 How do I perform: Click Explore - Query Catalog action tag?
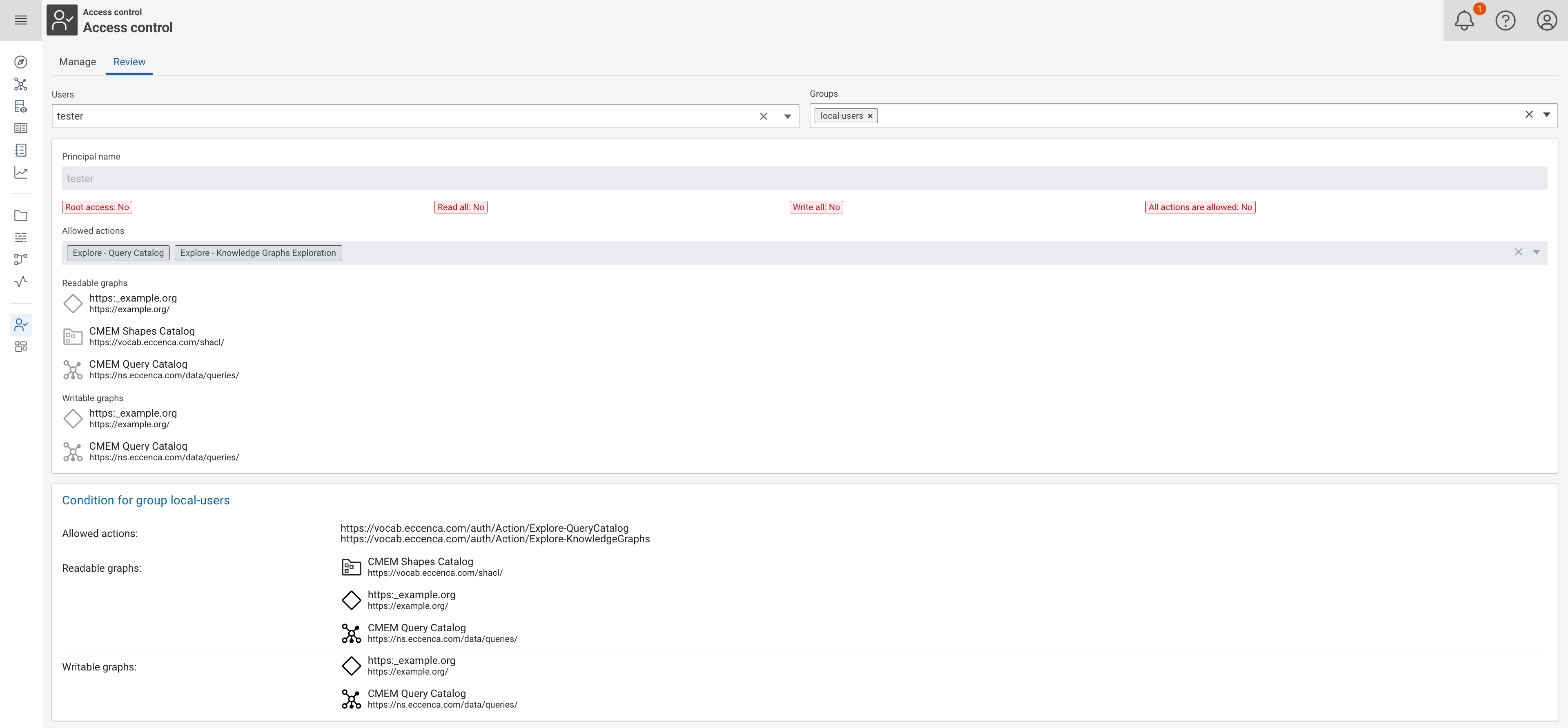(118, 252)
